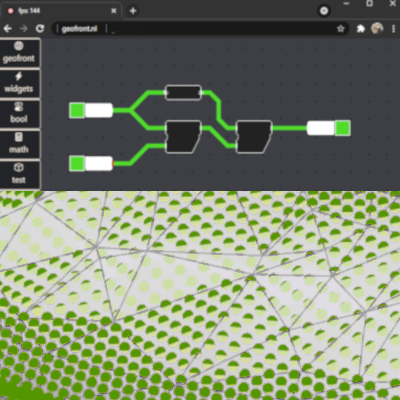Go back to the previous page
The image size is (400, 400).
click(8, 29)
